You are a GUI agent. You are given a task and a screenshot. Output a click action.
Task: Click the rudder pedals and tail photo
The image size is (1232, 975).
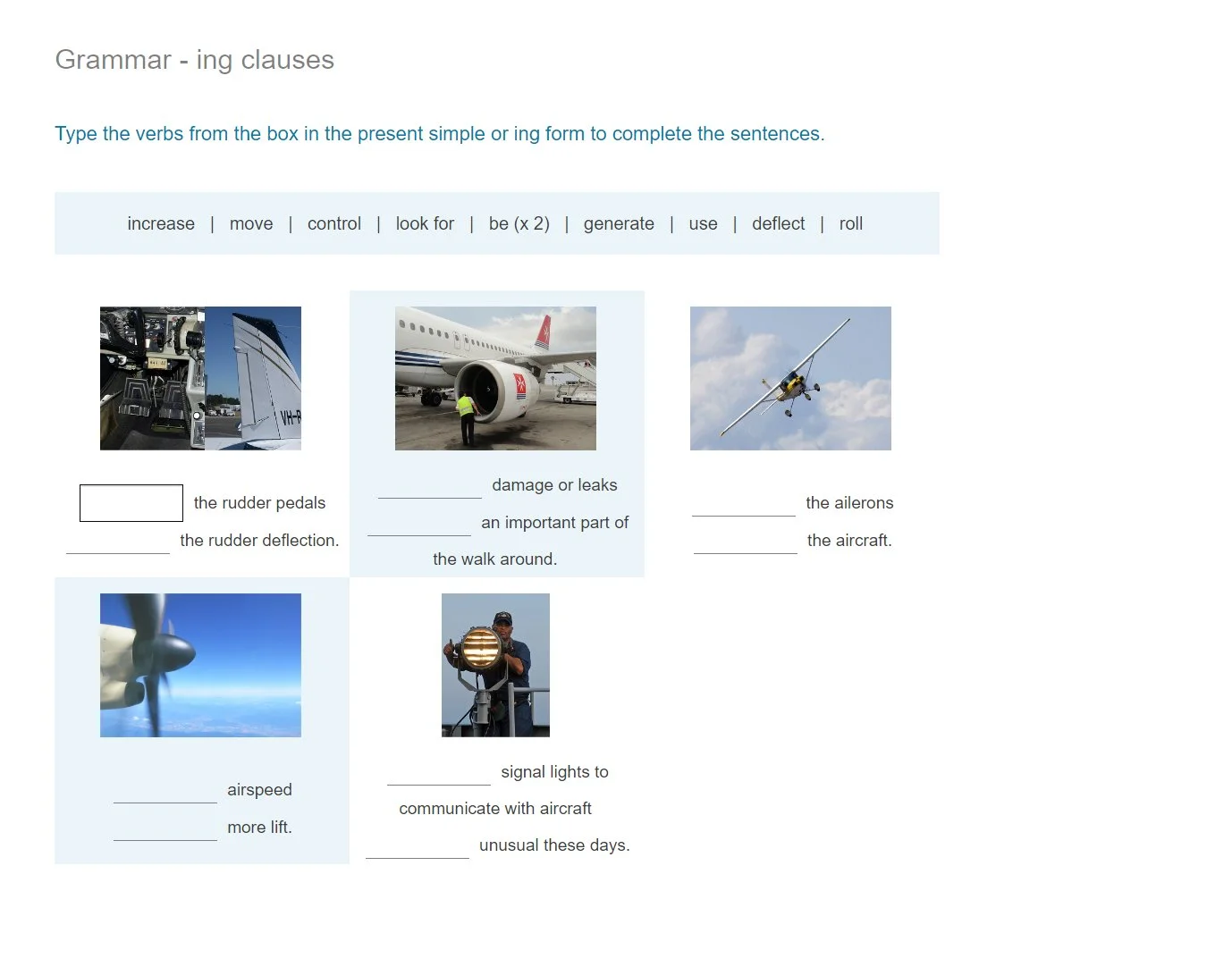pos(200,378)
